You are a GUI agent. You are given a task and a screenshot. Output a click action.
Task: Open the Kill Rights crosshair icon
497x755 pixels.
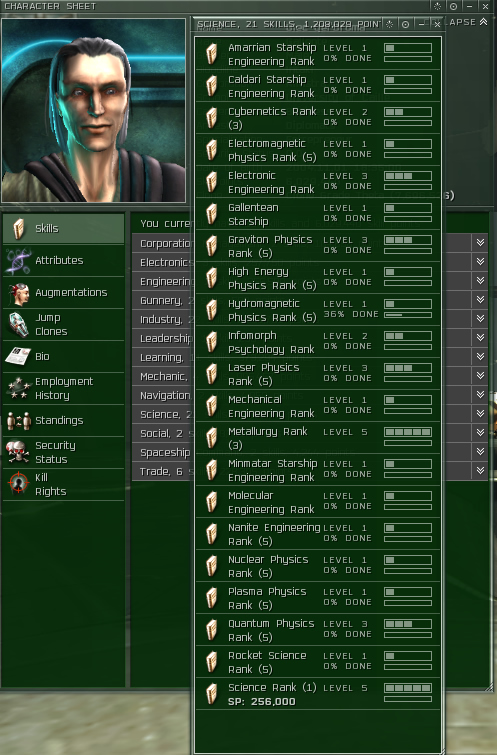18,484
